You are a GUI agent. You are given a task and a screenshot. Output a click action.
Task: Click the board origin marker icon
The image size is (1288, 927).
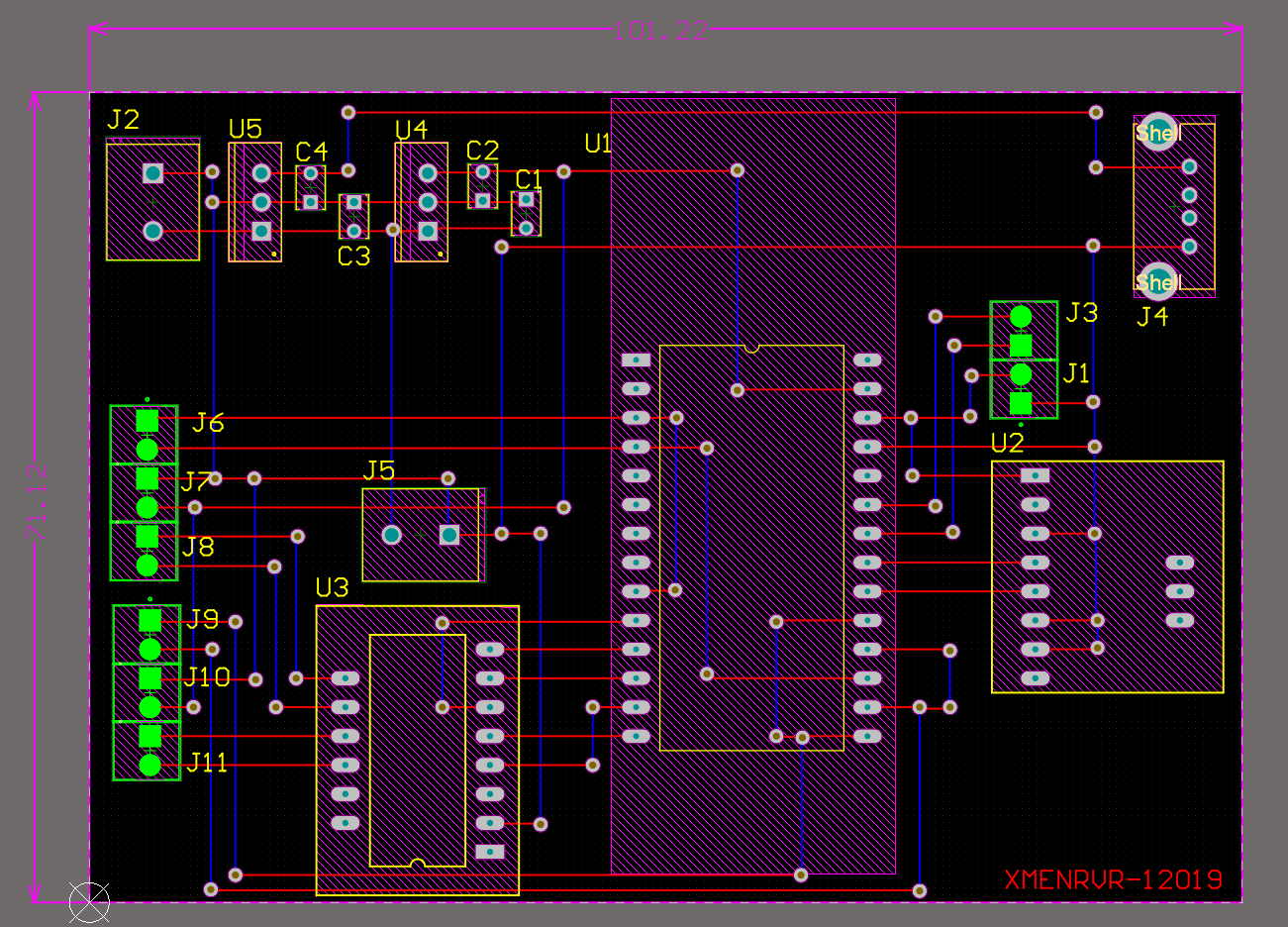(89, 902)
